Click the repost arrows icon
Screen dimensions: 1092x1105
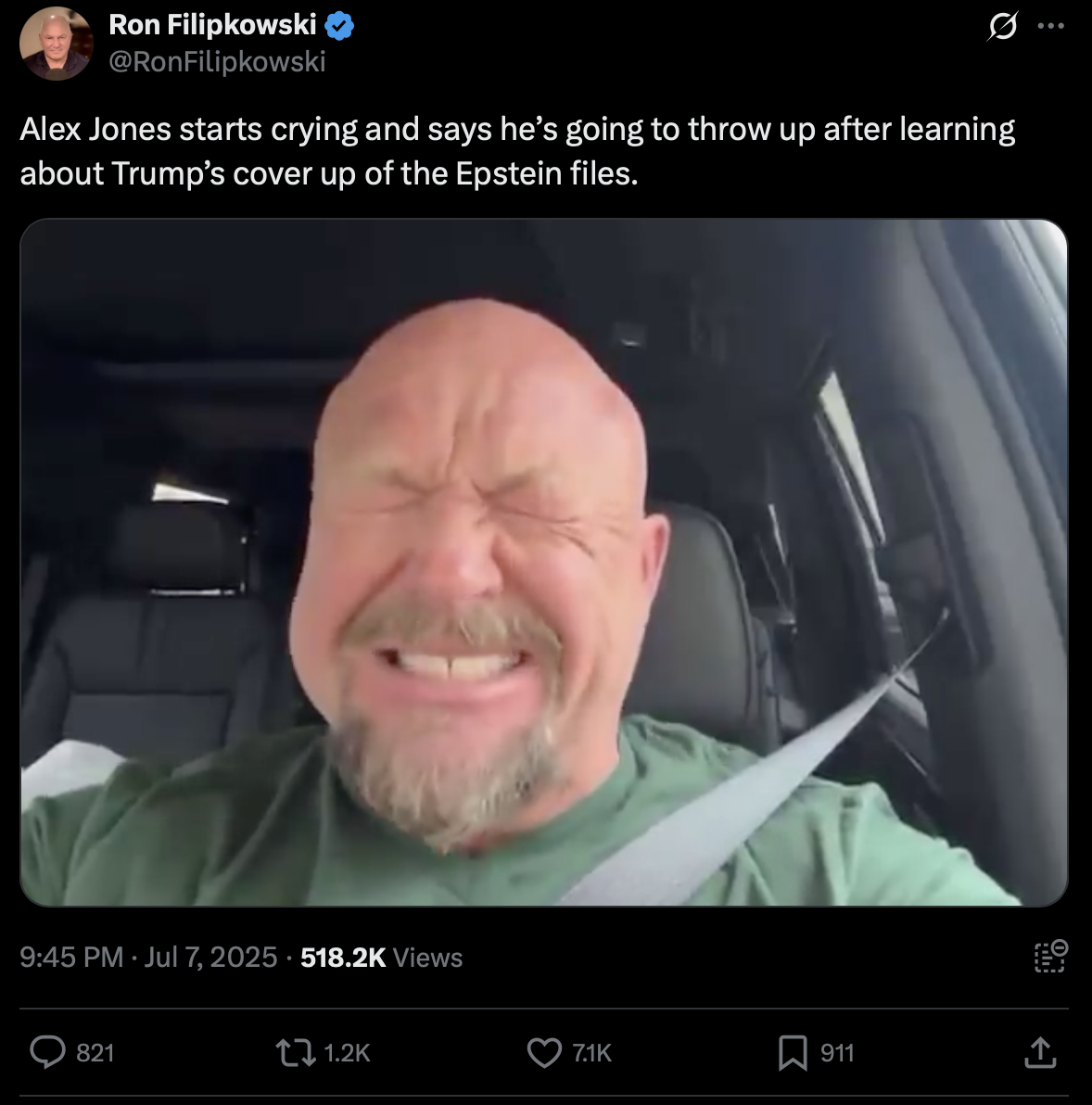click(x=296, y=1053)
